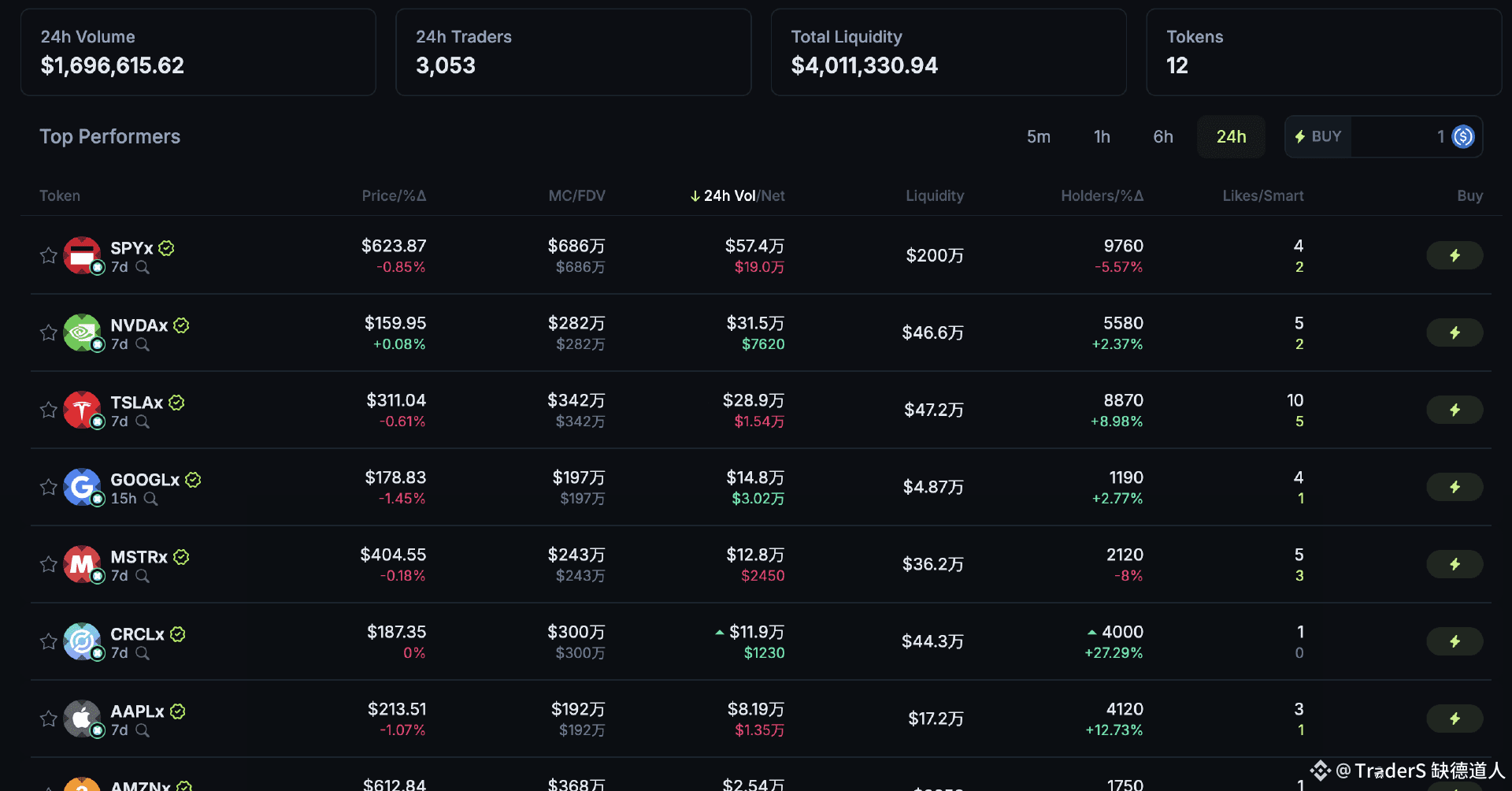Open the TSLAx token name
1512x791 pixels.
[137, 403]
